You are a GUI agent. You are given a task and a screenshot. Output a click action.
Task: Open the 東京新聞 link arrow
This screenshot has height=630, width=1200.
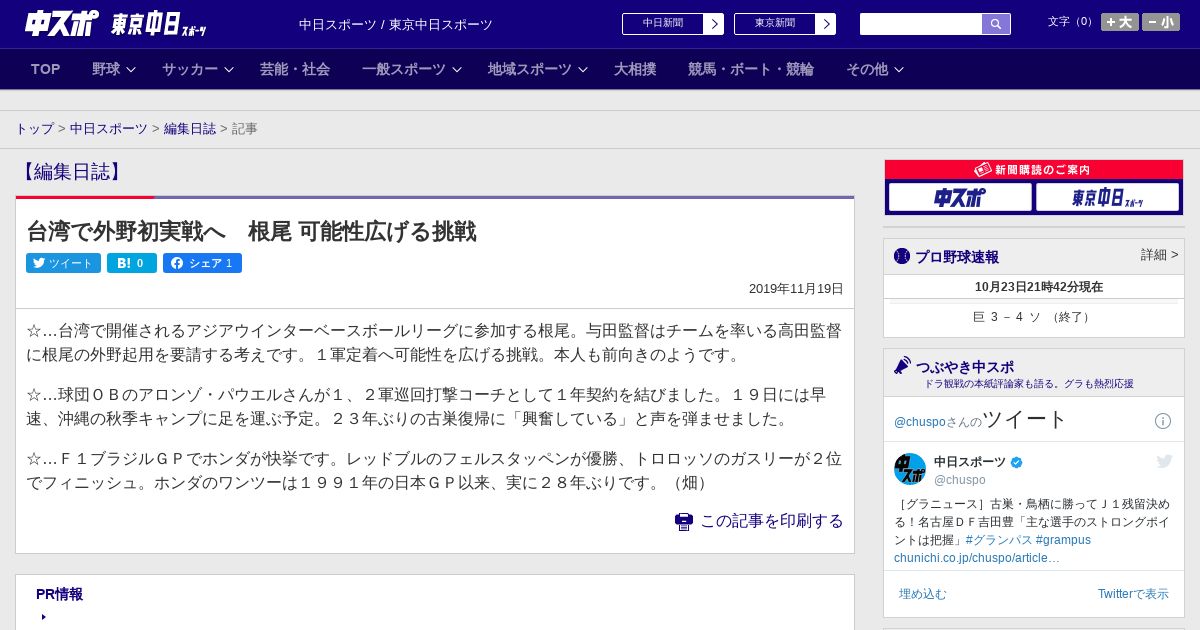pyautogui.click(x=826, y=24)
